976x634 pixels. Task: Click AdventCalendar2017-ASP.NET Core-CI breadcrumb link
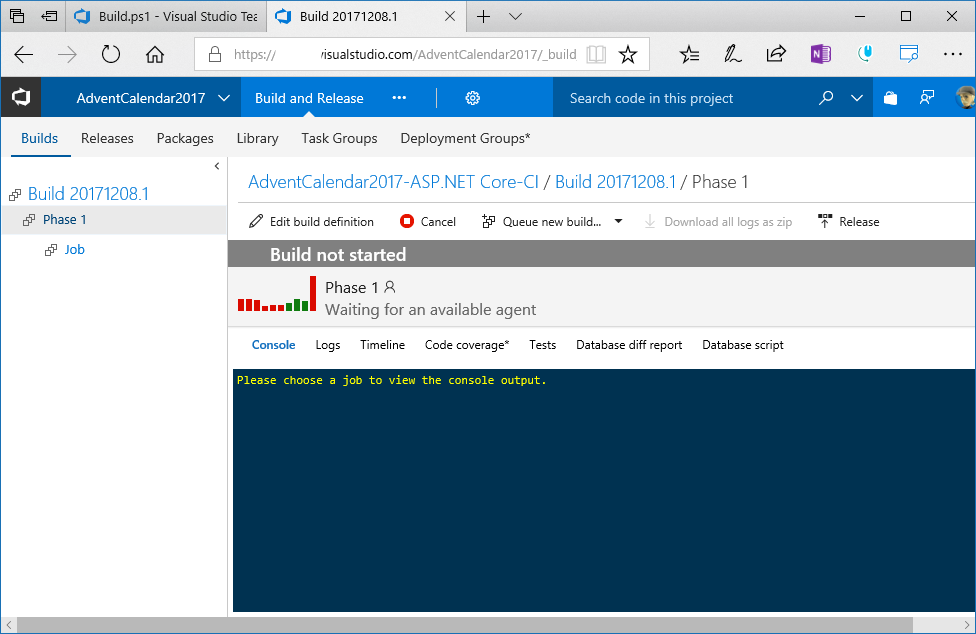pos(393,182)
